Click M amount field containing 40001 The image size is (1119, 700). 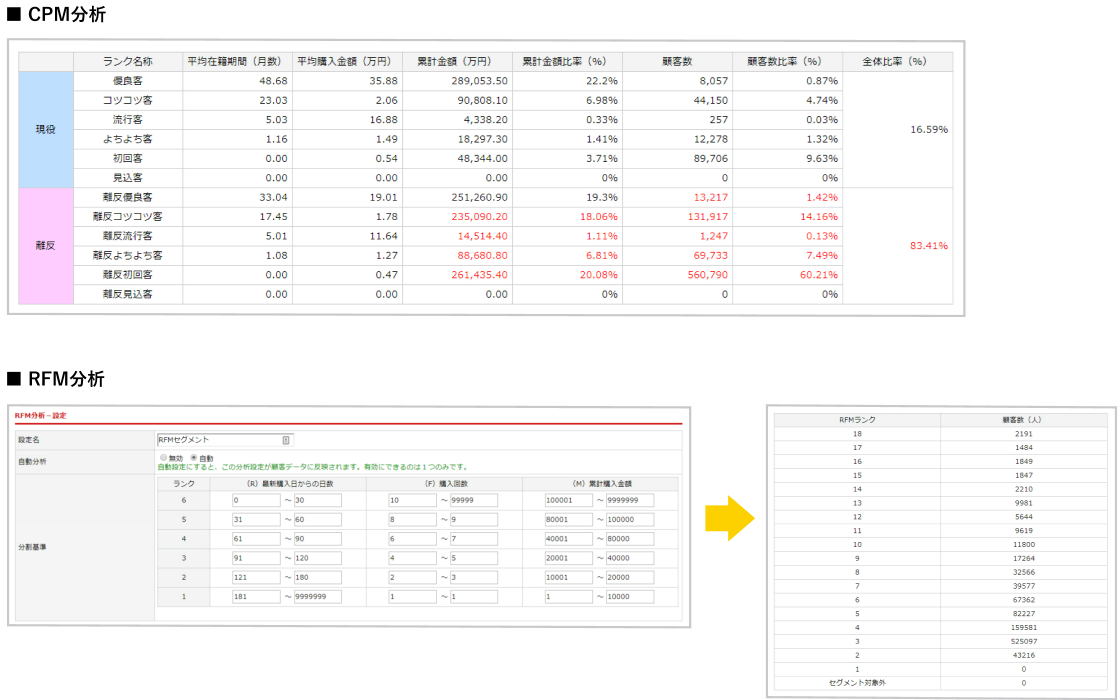click(569, 539)
